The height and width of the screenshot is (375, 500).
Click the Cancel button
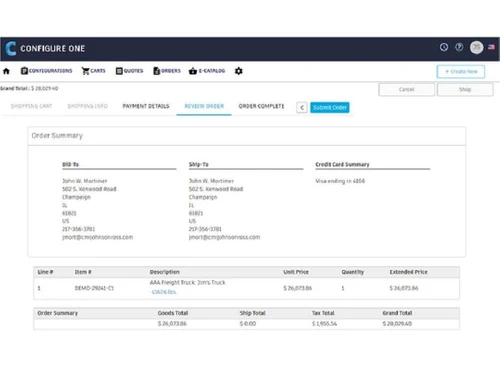click(x=407, y=89)
